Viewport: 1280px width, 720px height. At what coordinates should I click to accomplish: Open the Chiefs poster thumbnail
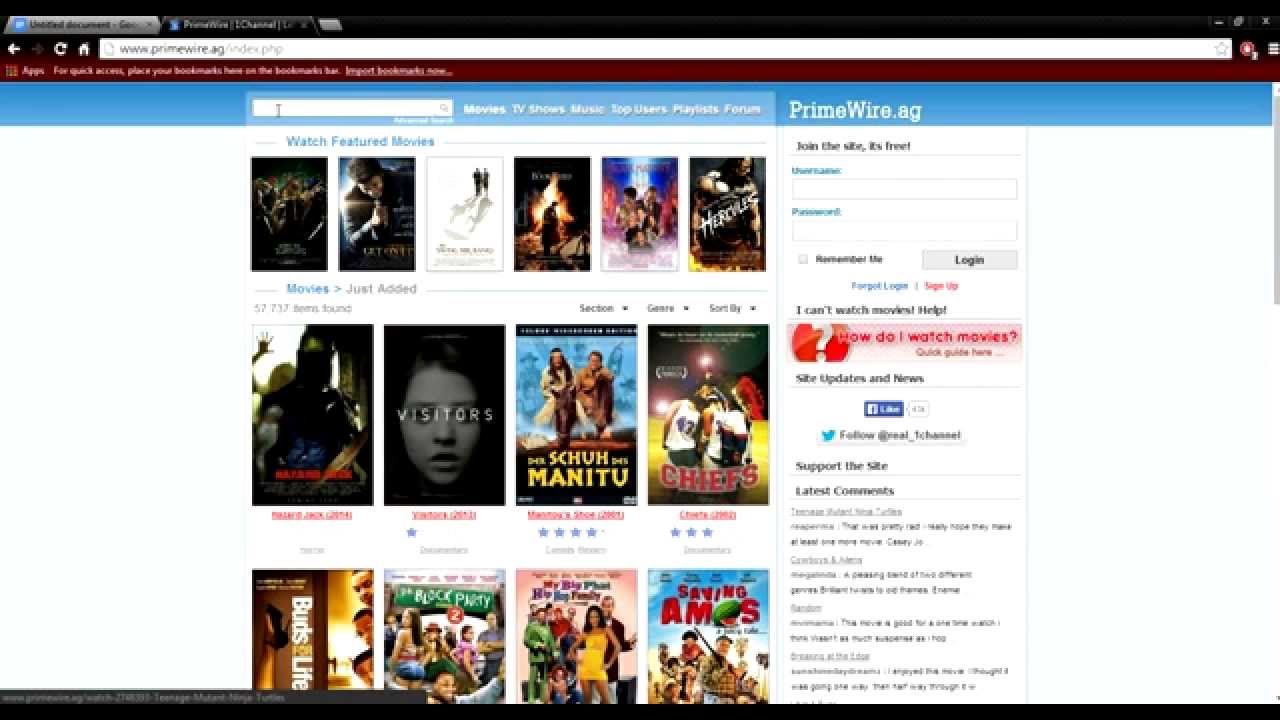pyautogui.click(x=708, y=415)
